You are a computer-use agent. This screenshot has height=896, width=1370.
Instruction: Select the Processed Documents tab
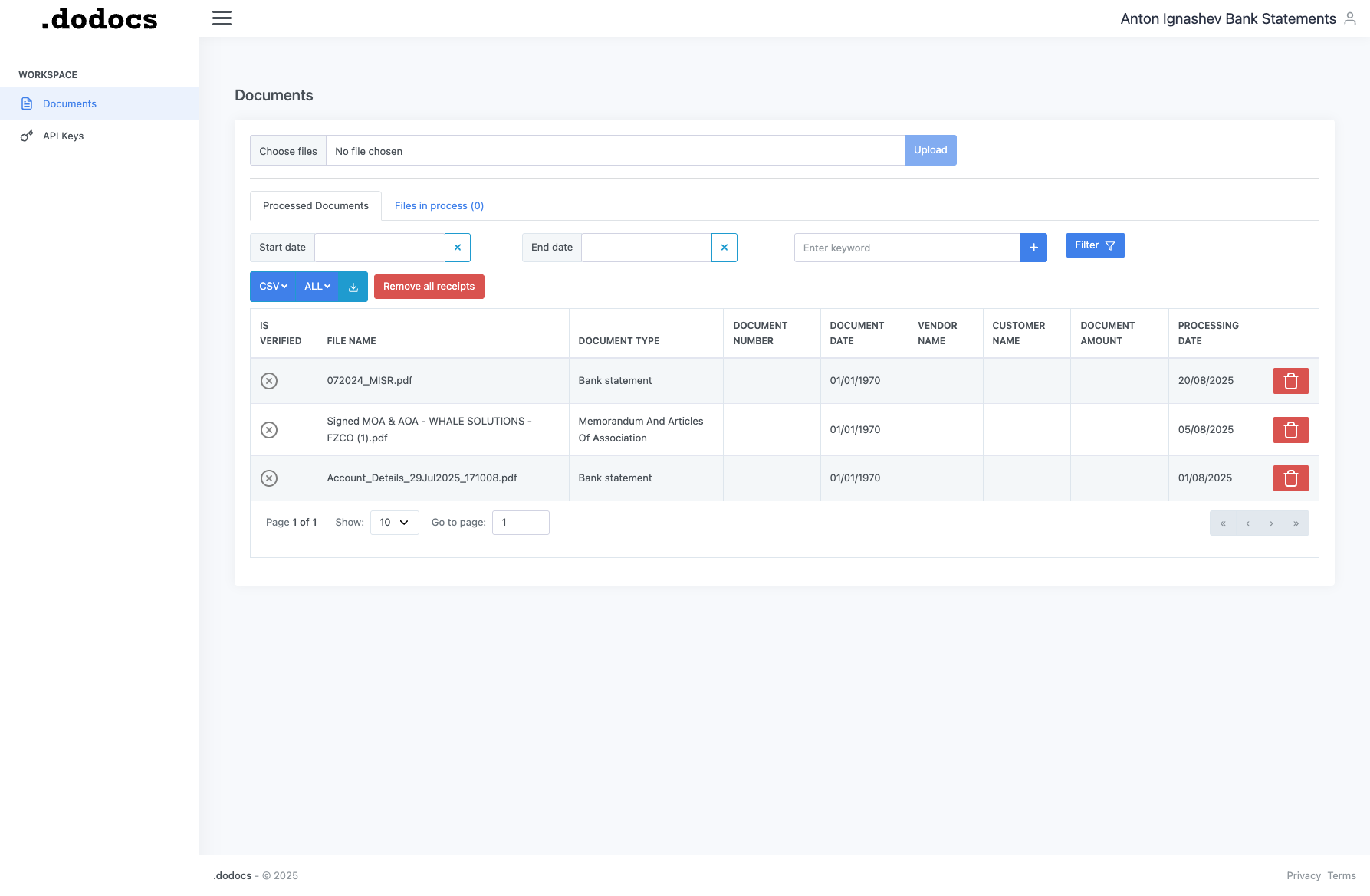tap(315, 205)
